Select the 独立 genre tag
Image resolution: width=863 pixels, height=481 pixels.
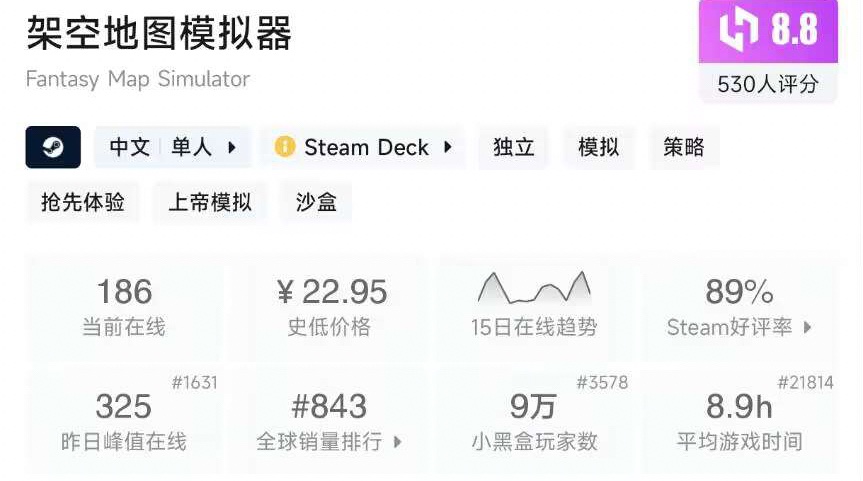(514, 148)
